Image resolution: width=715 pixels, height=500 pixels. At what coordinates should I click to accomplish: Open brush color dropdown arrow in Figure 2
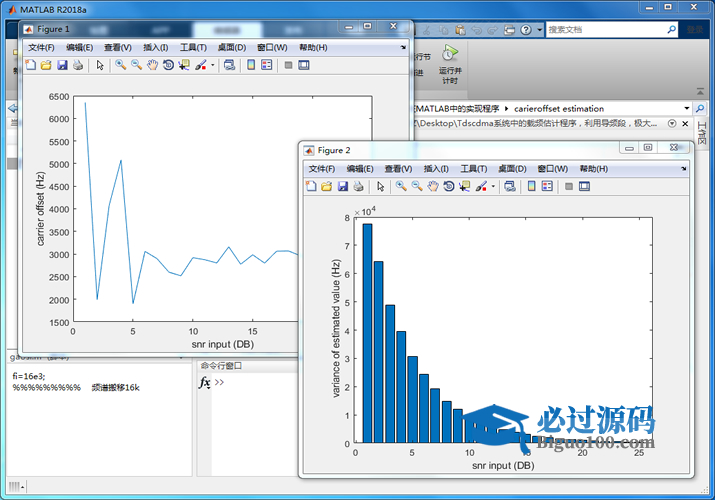click(x=493, y=186)
